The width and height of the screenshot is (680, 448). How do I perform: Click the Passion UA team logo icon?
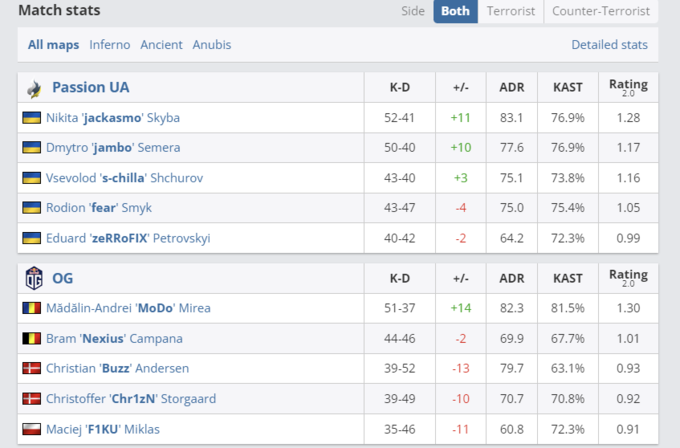tap(34, 88)
